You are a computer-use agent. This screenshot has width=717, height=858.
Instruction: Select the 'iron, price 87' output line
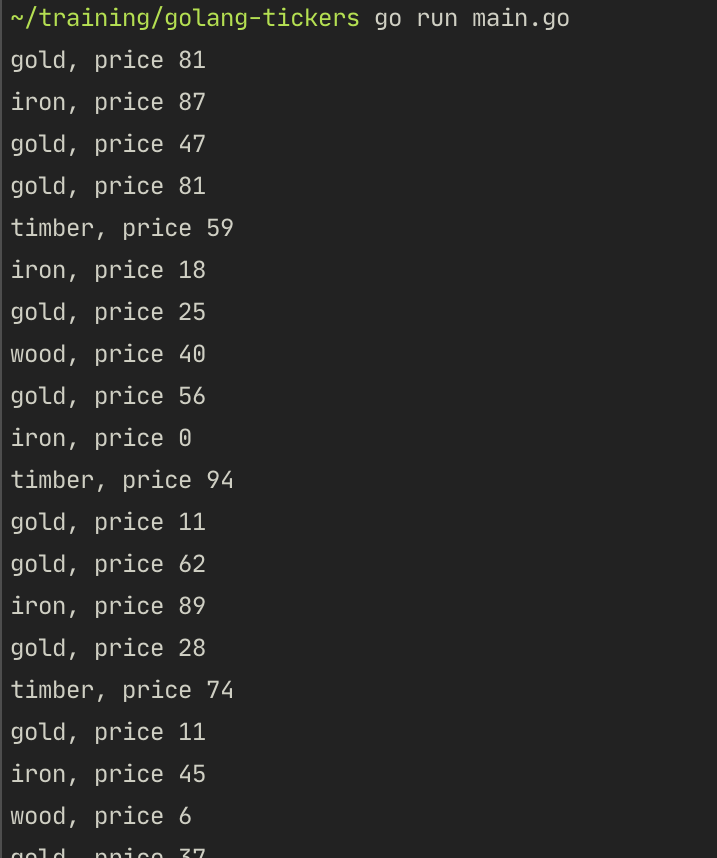click(x=108, y=103)
